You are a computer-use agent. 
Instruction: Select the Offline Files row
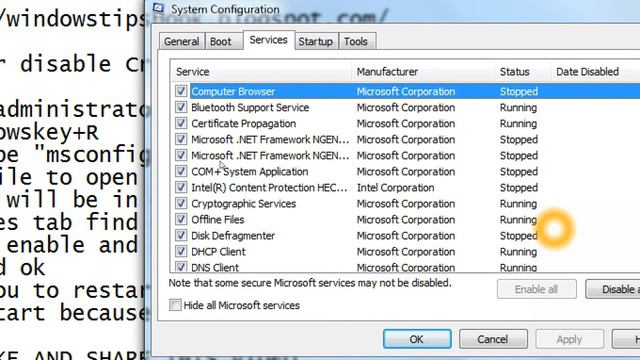(x=406, y=220)
